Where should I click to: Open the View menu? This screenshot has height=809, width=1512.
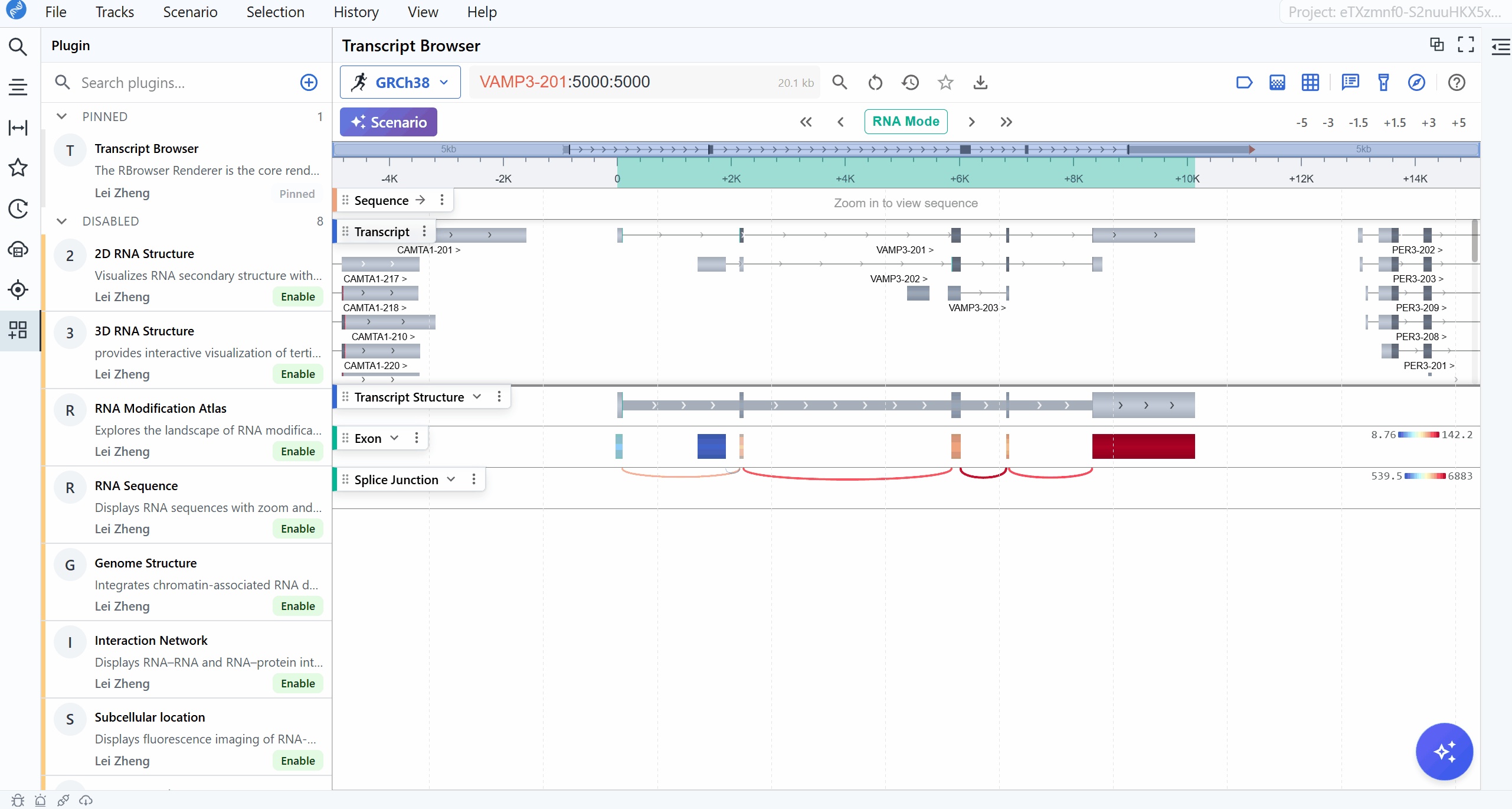point(423,12)
